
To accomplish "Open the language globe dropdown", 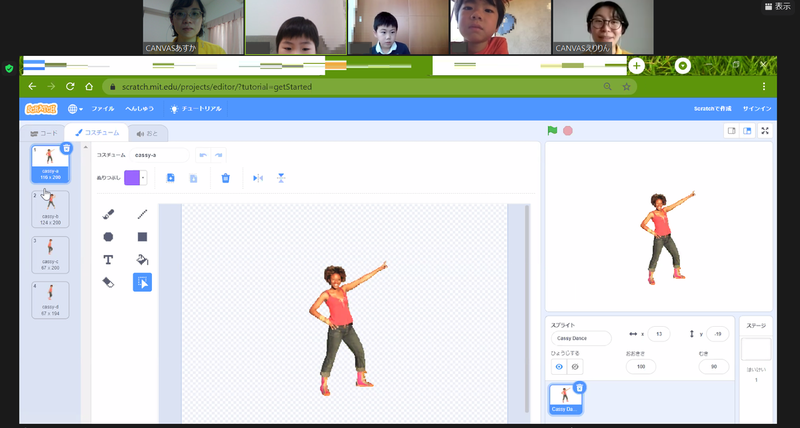I will click(76, 108).
